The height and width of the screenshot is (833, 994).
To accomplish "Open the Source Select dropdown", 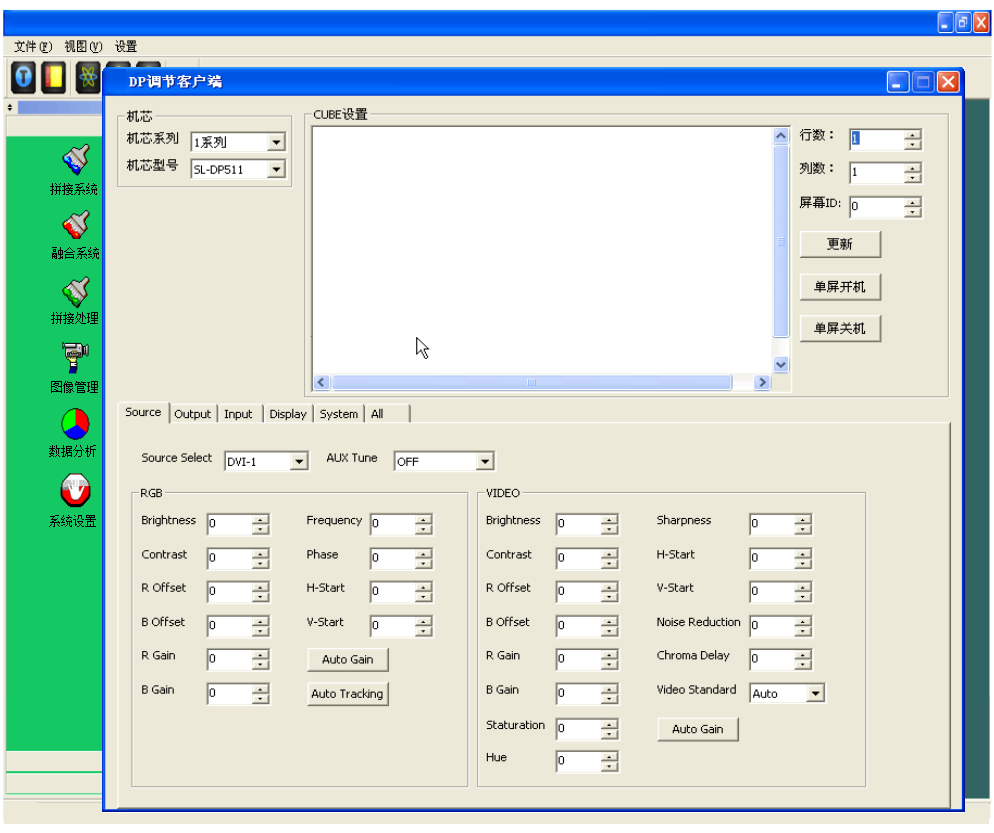I will [x=298, y=462].
